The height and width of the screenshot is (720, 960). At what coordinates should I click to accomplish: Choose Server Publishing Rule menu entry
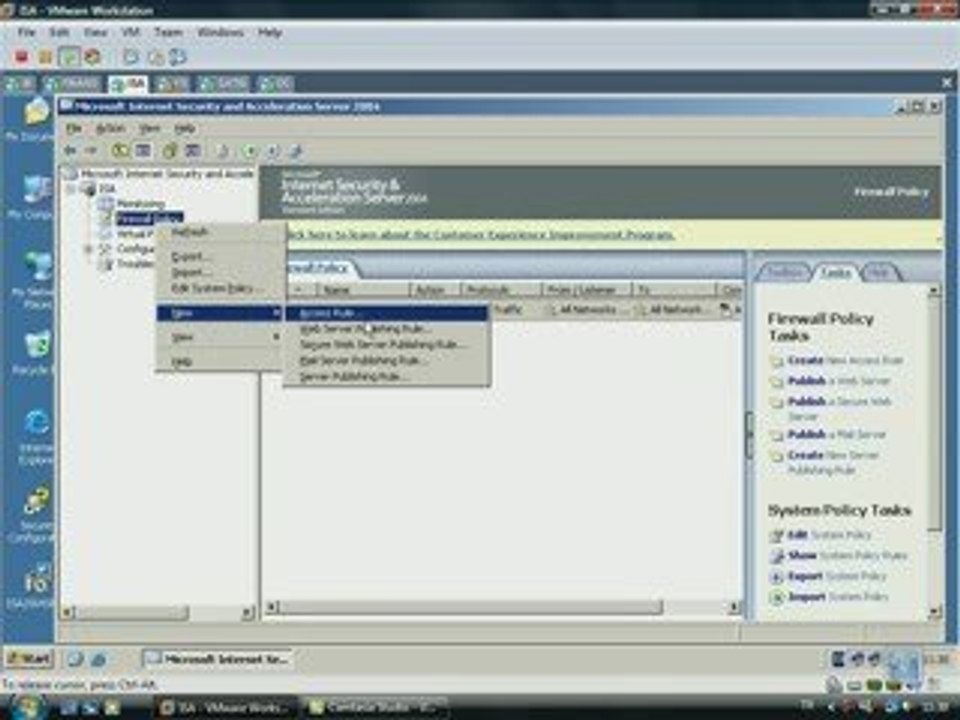pyautogui.click(x=386, y=377)
